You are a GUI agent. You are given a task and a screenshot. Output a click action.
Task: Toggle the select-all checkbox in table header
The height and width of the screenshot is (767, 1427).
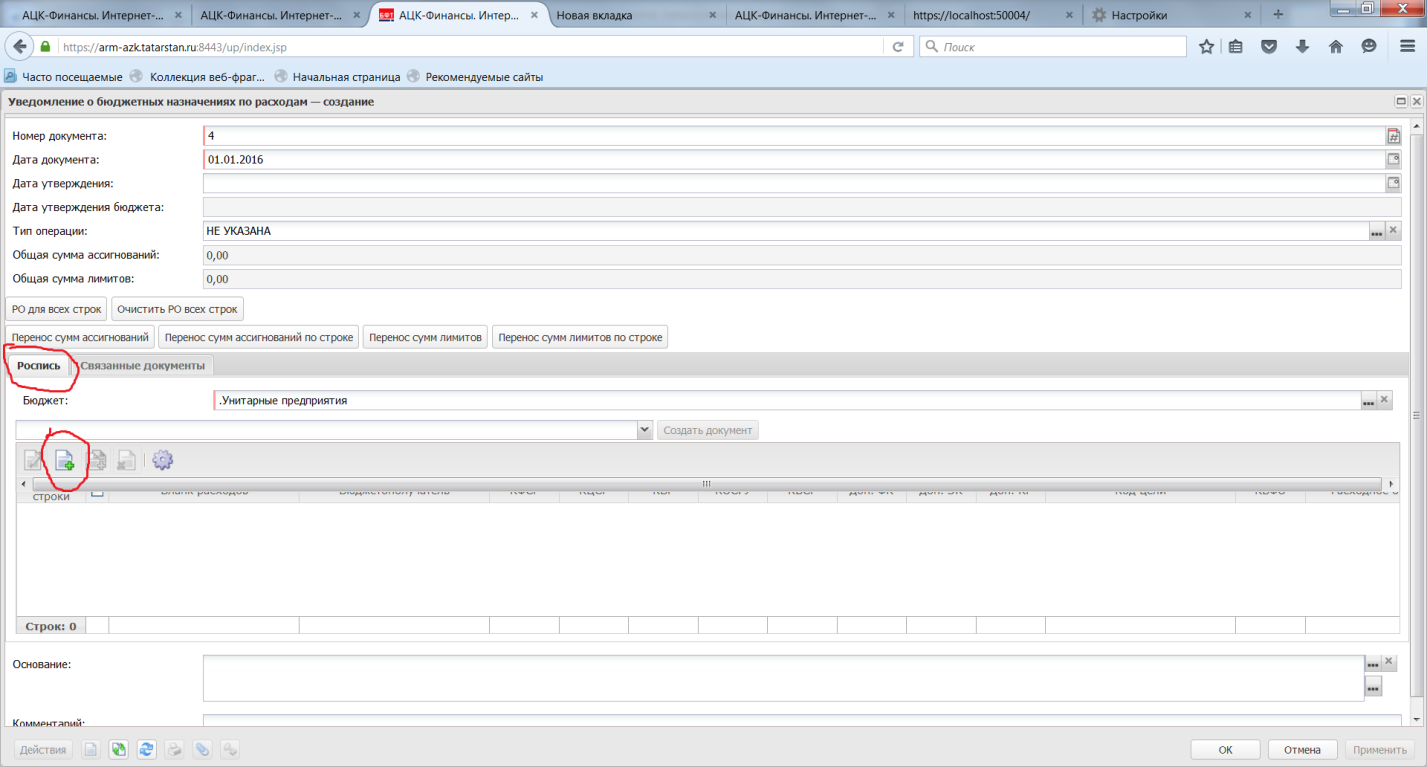pos(97,492)
